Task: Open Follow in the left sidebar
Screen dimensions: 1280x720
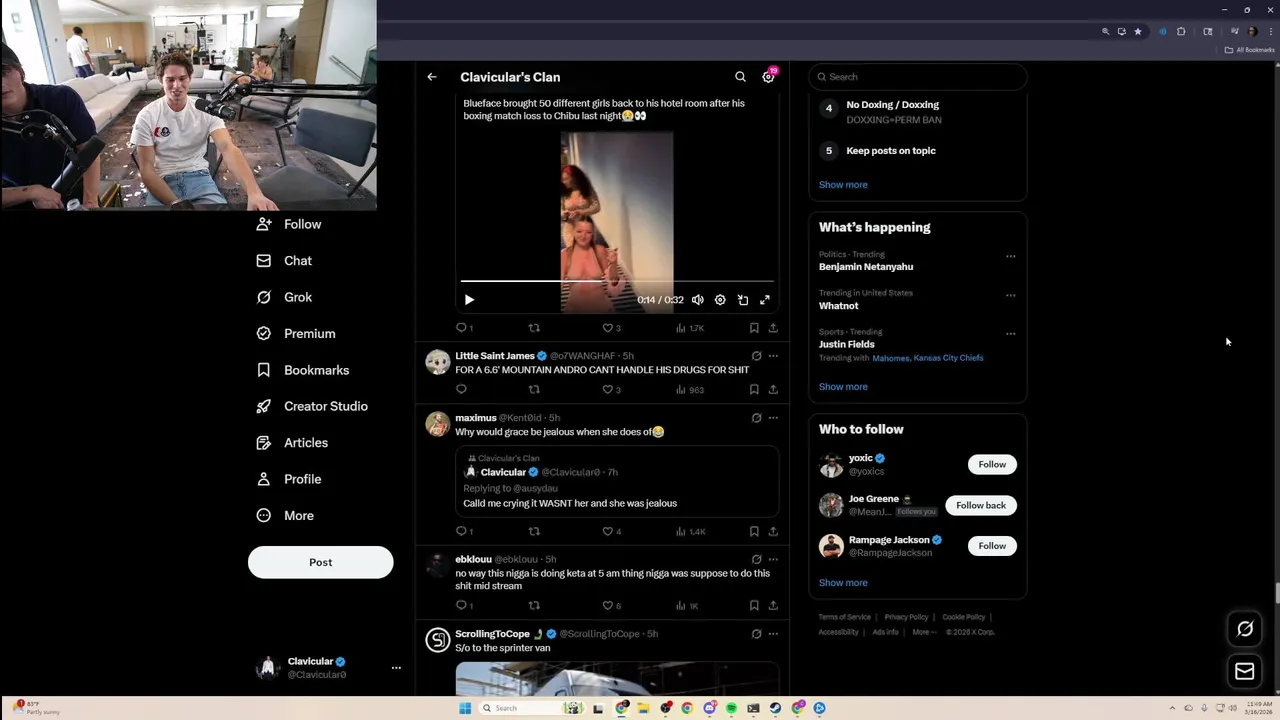Action: [x=289, y=225]
